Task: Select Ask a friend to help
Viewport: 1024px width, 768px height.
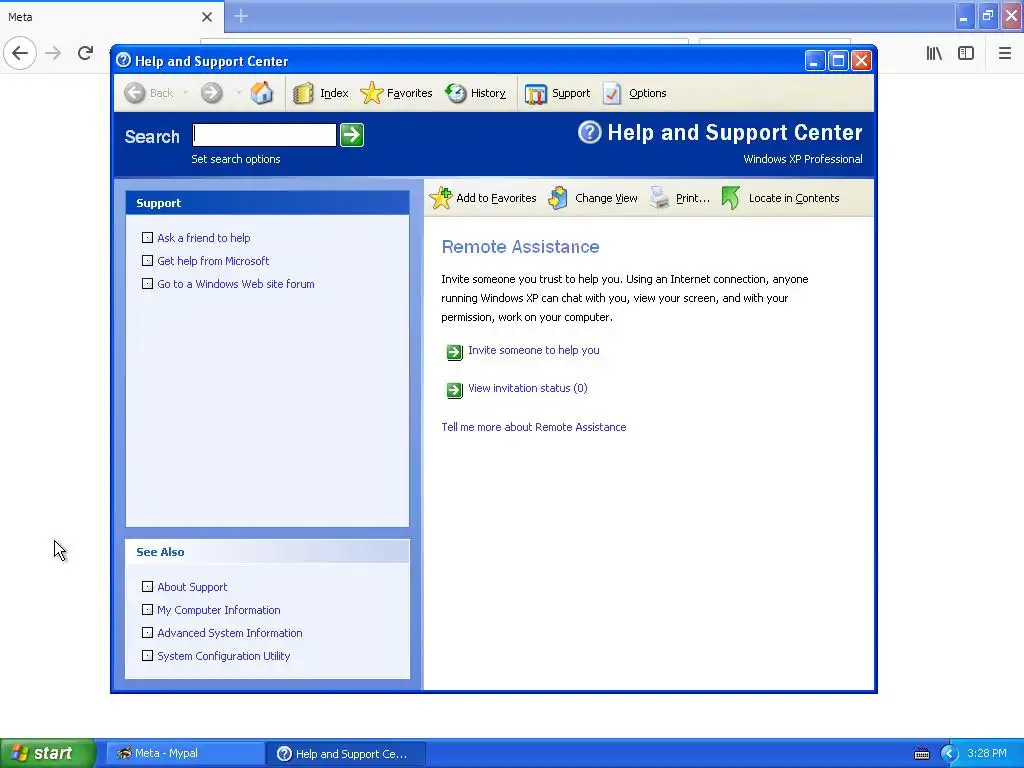Action: pos(204,238)
